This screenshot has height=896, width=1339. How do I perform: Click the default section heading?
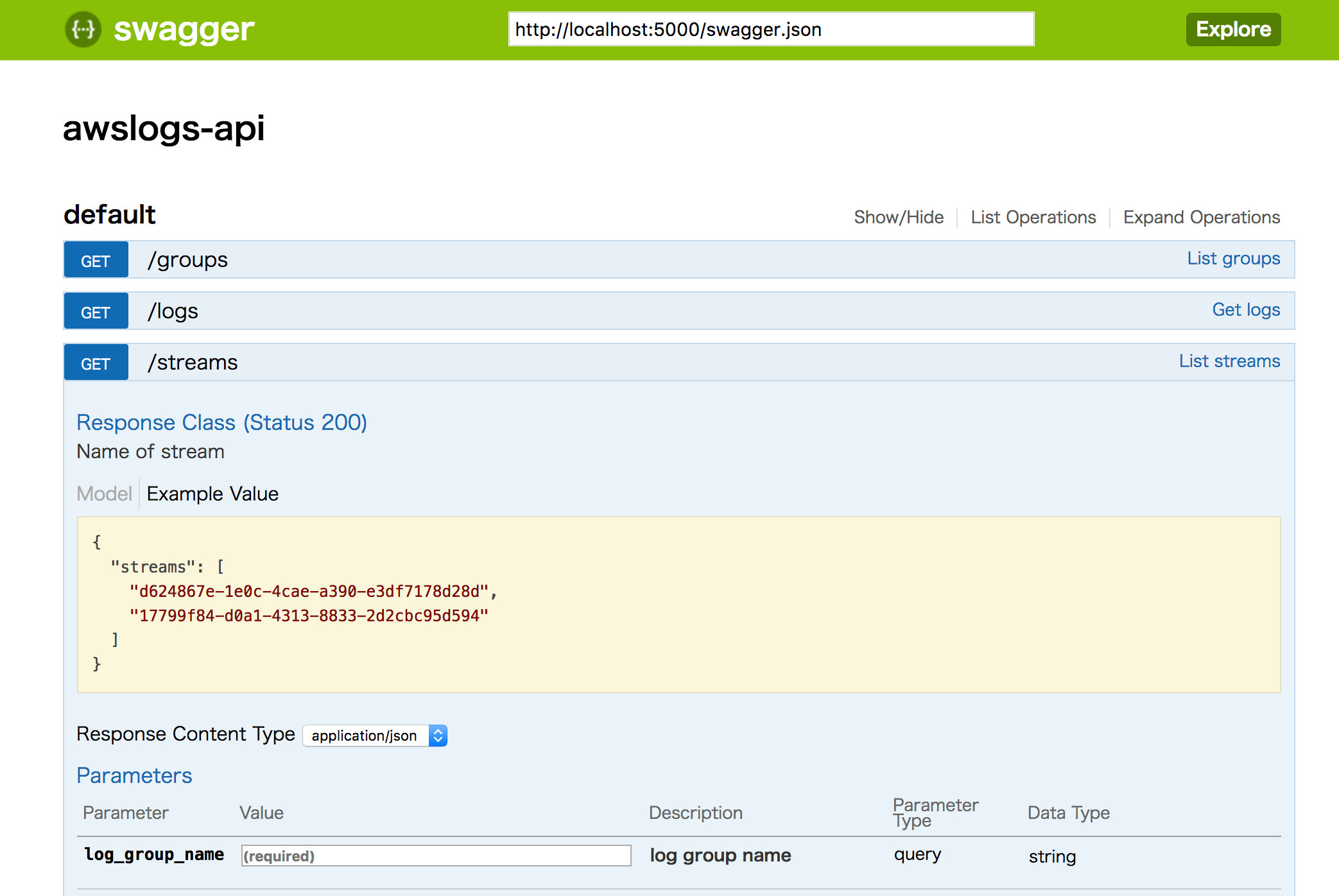point(109,214)
